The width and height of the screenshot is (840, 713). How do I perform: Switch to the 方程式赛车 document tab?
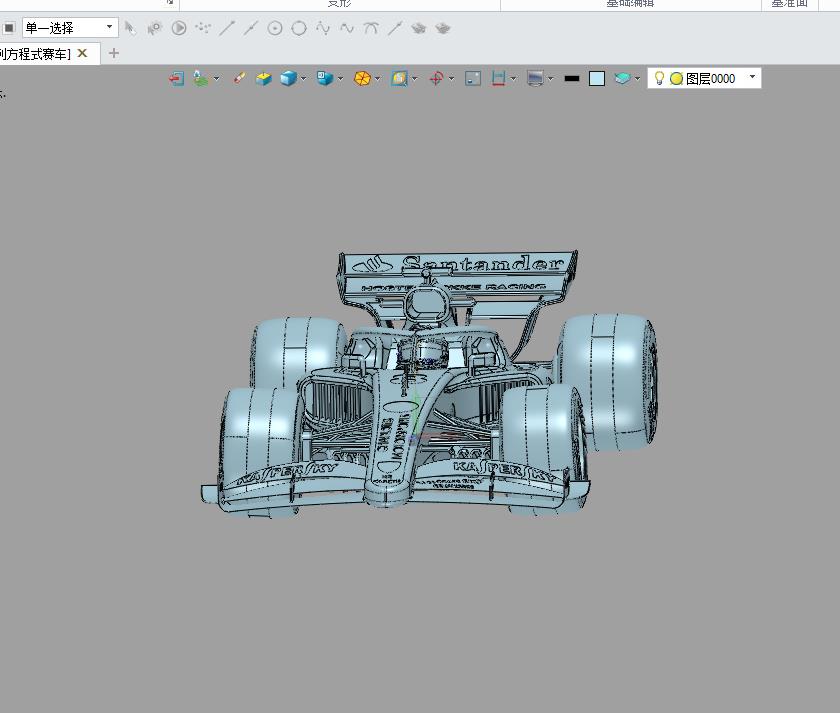point(35,53)
